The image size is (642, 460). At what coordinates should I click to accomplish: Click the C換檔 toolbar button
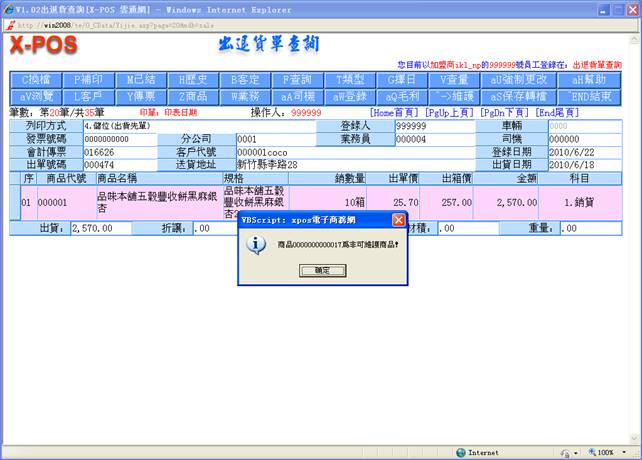pyautogui.click(x=34, y=79)
